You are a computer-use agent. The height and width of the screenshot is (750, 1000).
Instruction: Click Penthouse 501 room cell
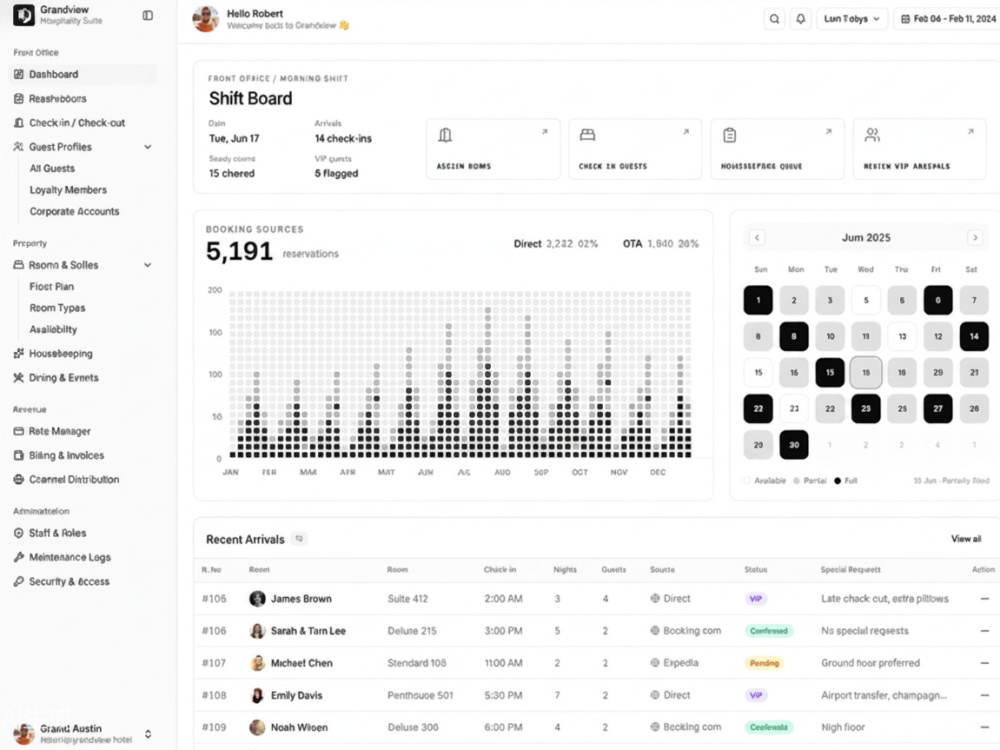[420, 695]
